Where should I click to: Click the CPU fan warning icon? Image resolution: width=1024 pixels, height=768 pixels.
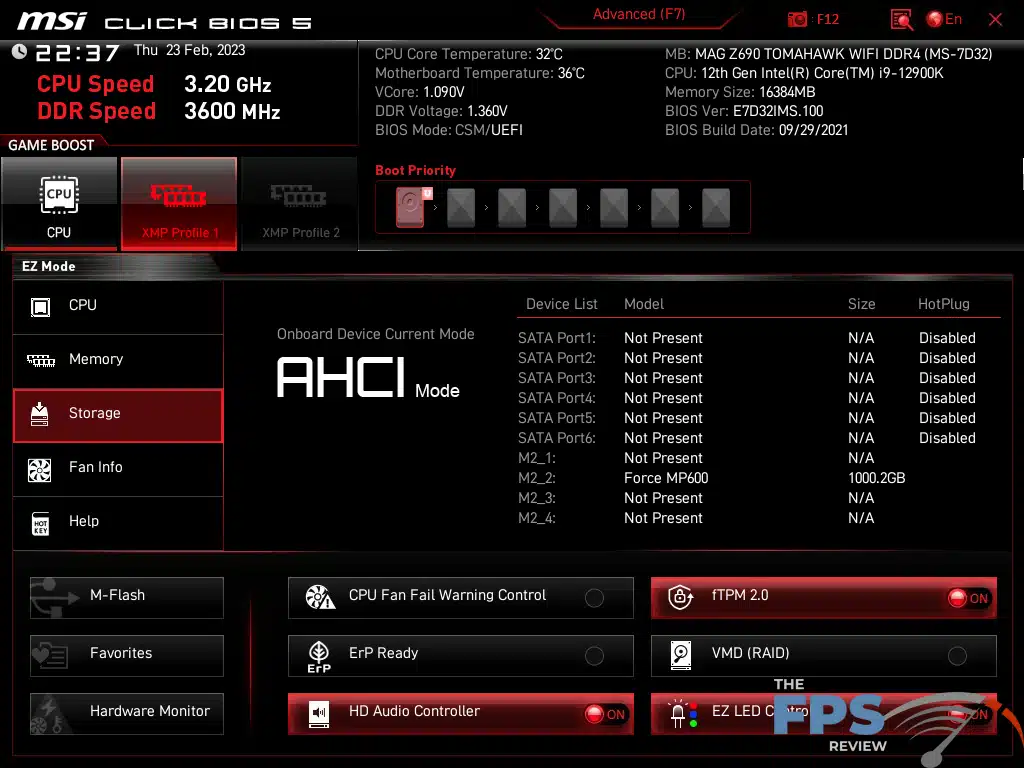pyautogui.click(x=320, y=597)
